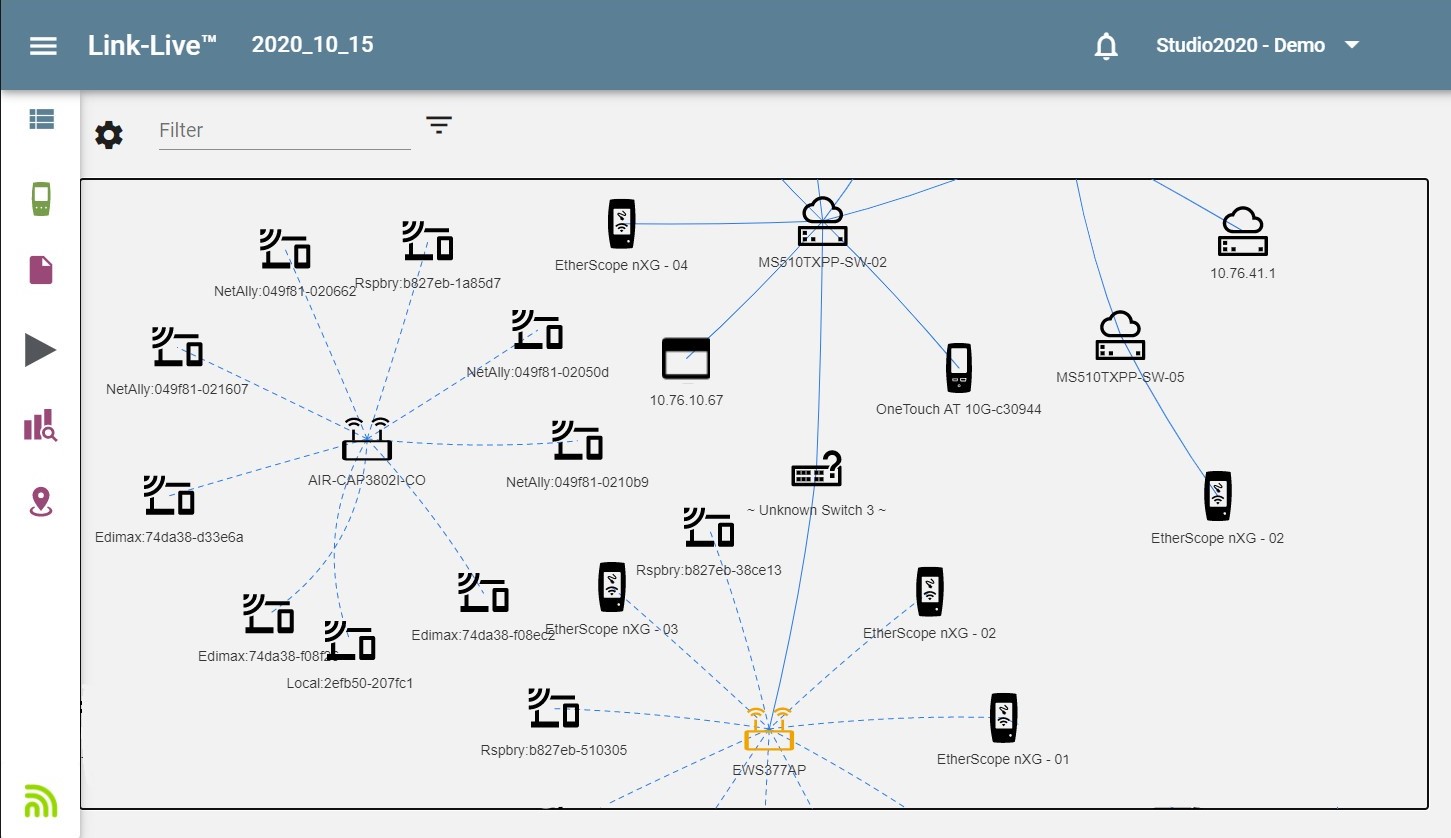Select the Rspbry:b827eb-38ce13 client node

(x=709, y=527)
